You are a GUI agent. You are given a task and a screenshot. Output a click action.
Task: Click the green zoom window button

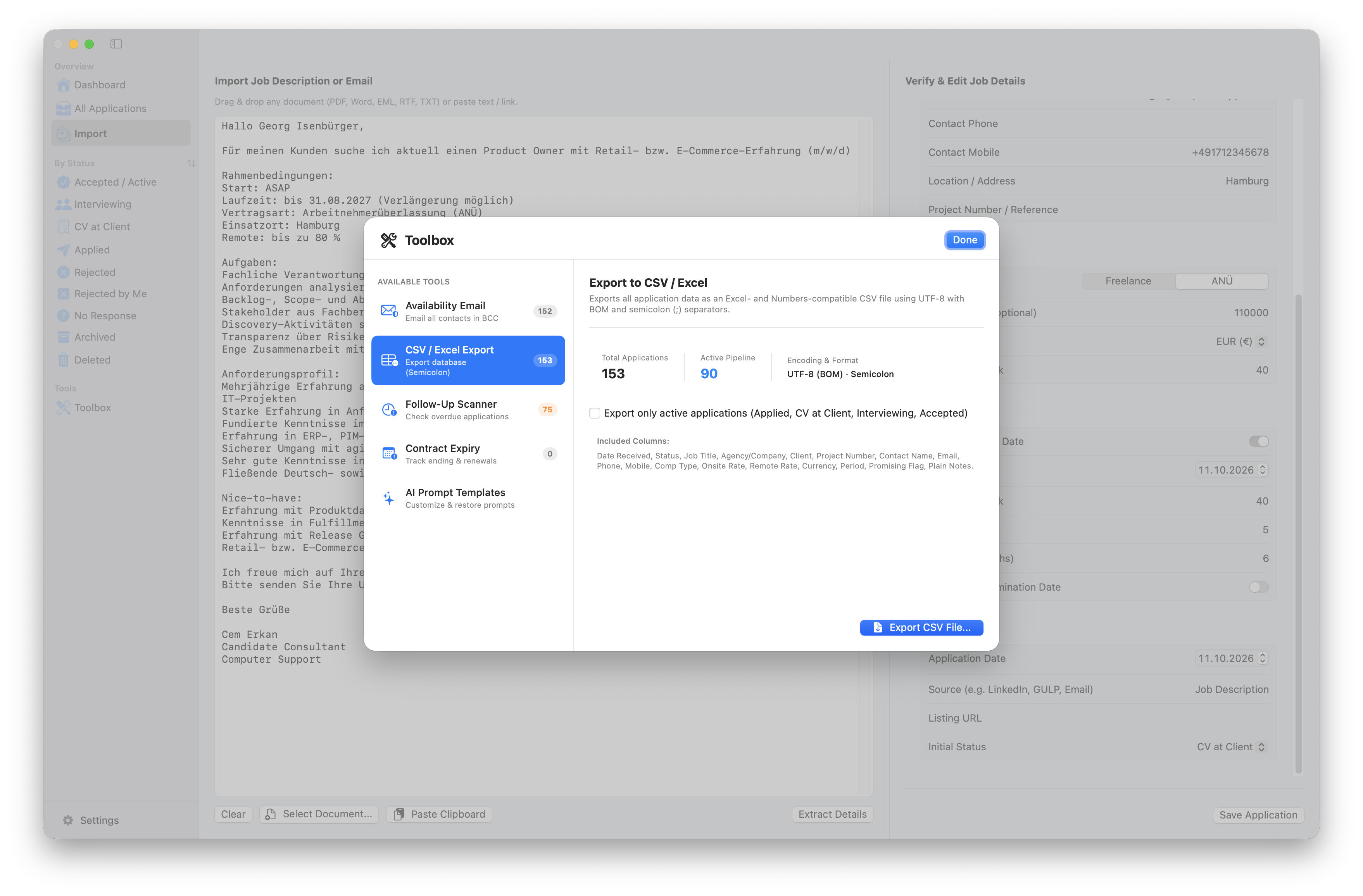(x=89, y=44)
